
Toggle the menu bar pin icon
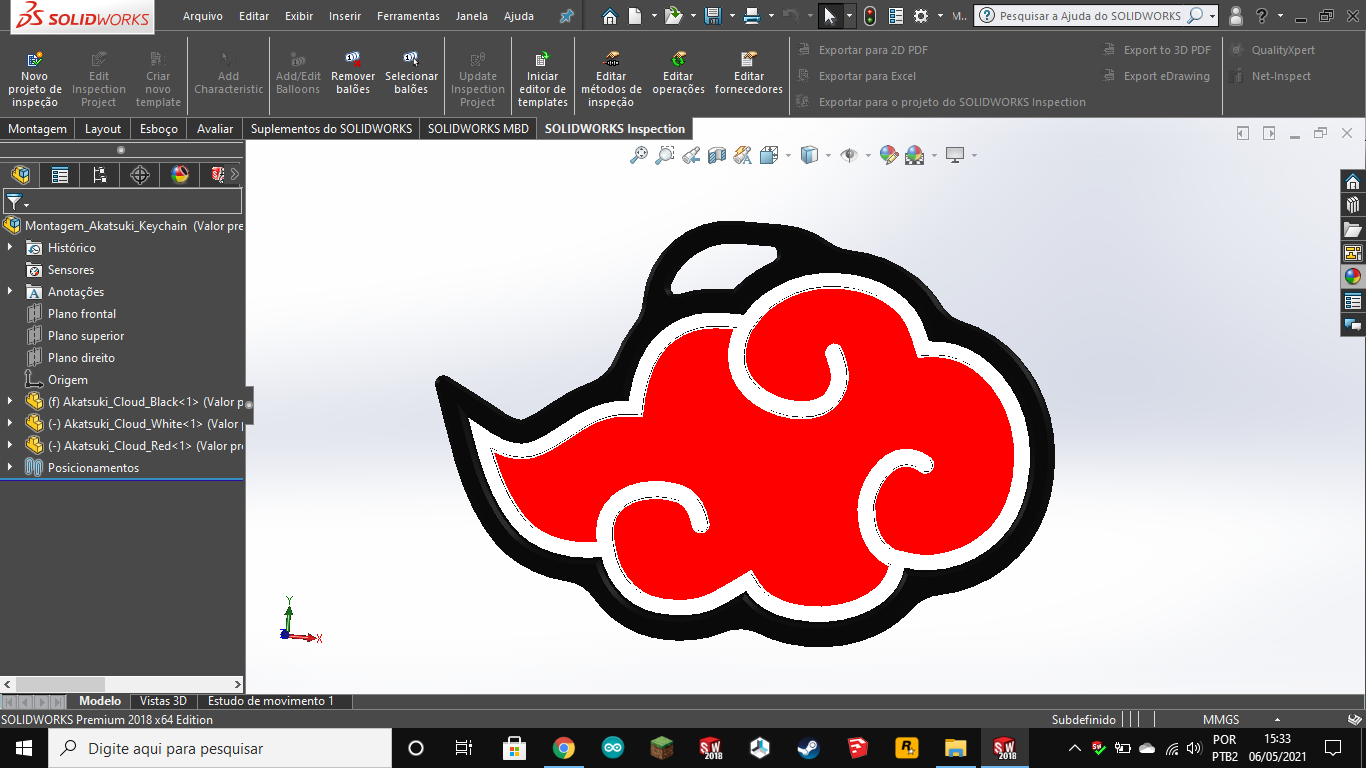point(567,16)
